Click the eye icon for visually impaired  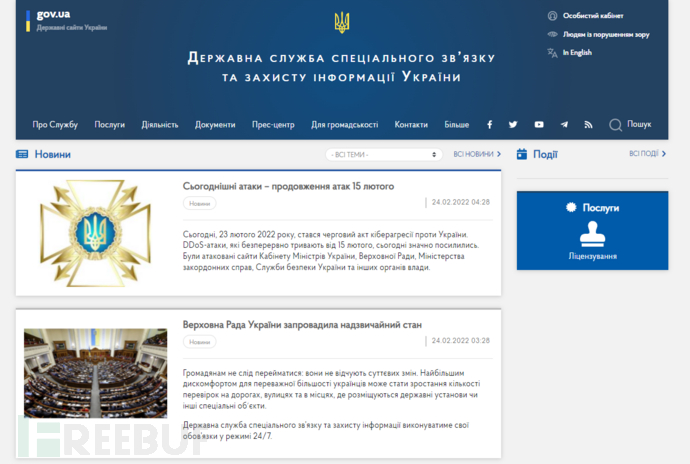[552, 34]
